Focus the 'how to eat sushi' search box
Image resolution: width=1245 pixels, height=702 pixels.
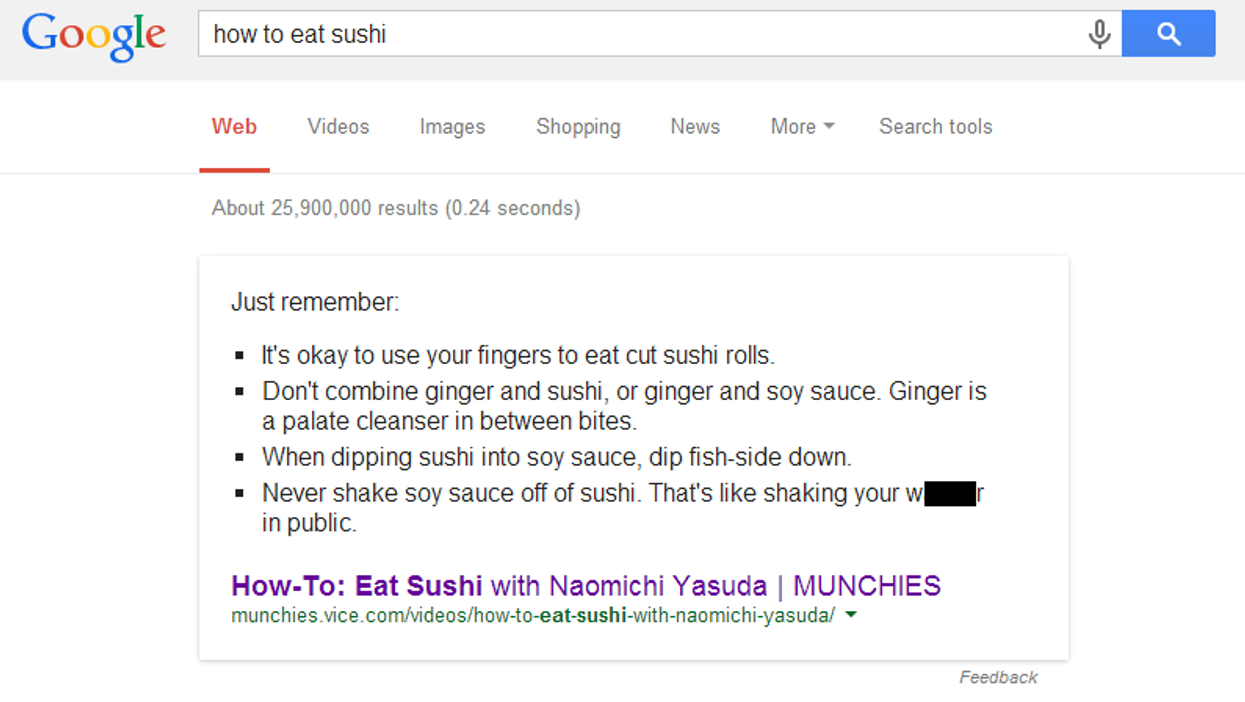[x=640, y=34]
